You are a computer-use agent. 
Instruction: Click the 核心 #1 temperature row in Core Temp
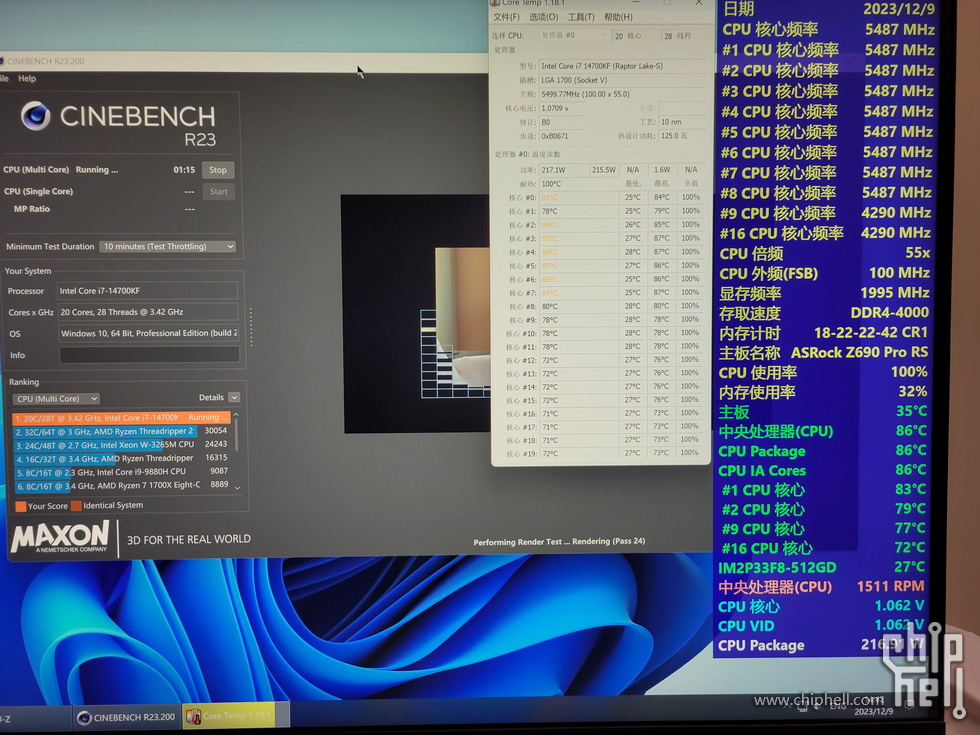(x=604, y=211)
